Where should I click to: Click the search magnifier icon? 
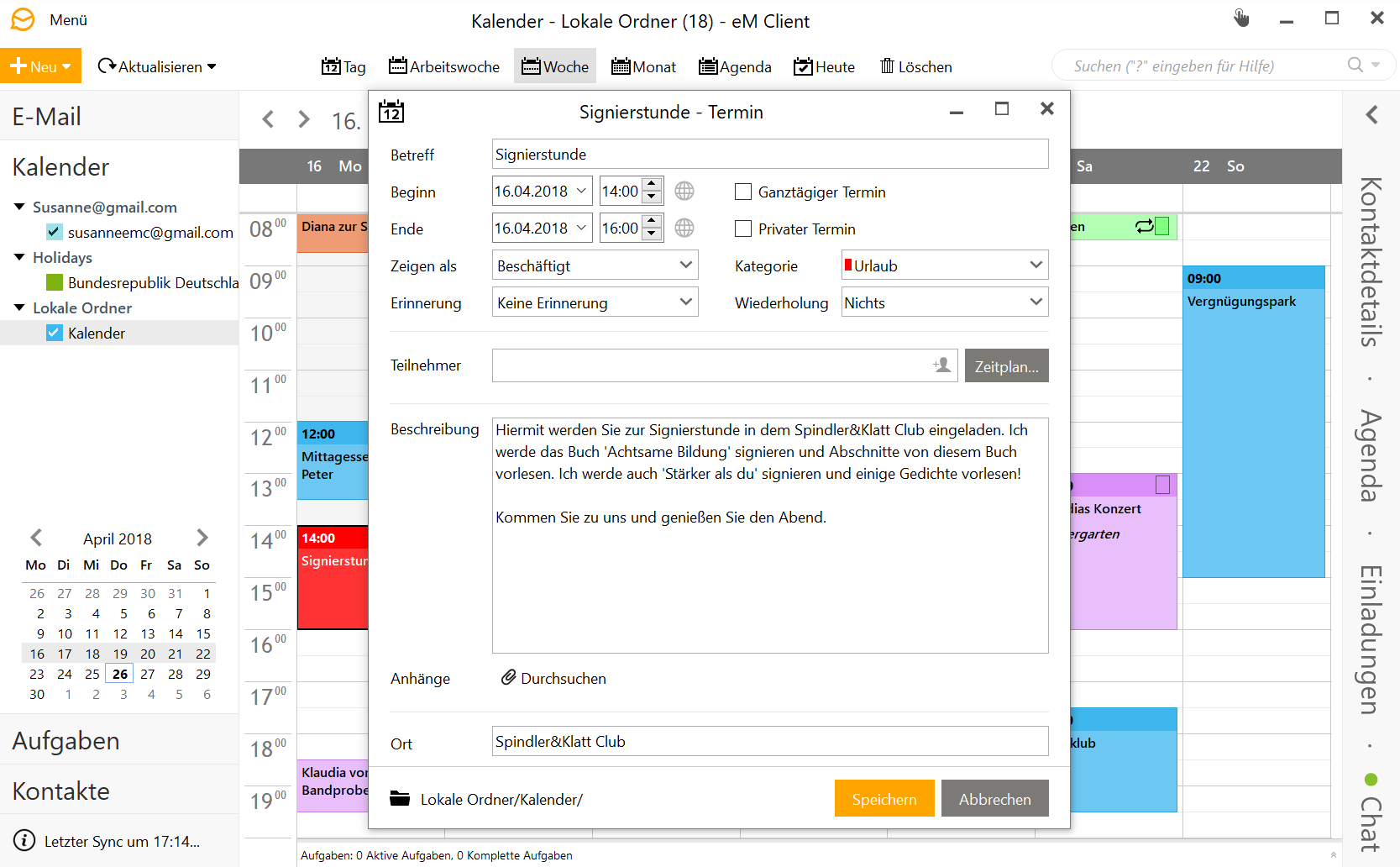point(1355,65)
